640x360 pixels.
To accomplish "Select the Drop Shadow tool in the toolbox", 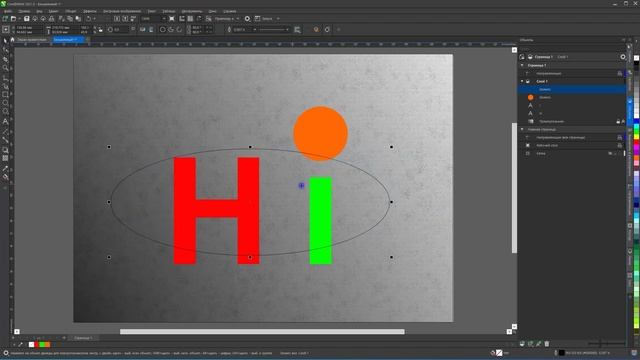I will tap(5, 150).
